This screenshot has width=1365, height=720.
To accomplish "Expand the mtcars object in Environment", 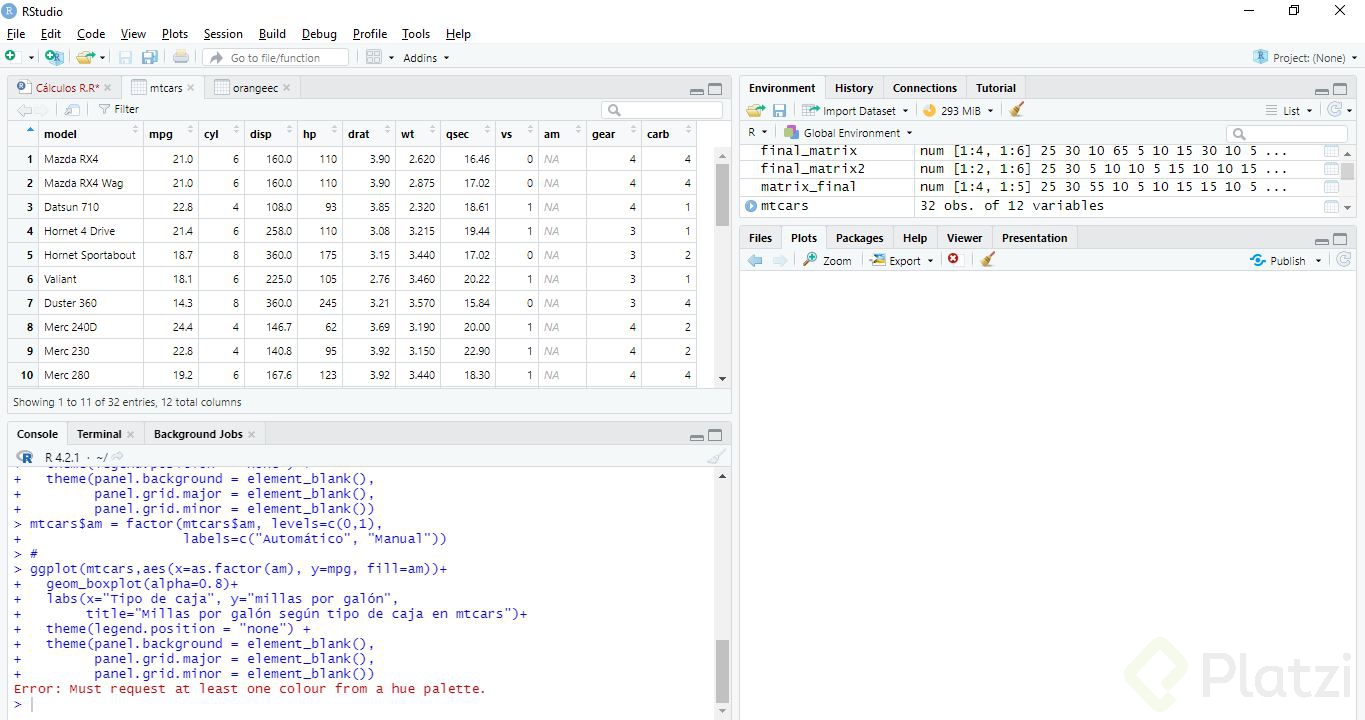I will [751, 206].
